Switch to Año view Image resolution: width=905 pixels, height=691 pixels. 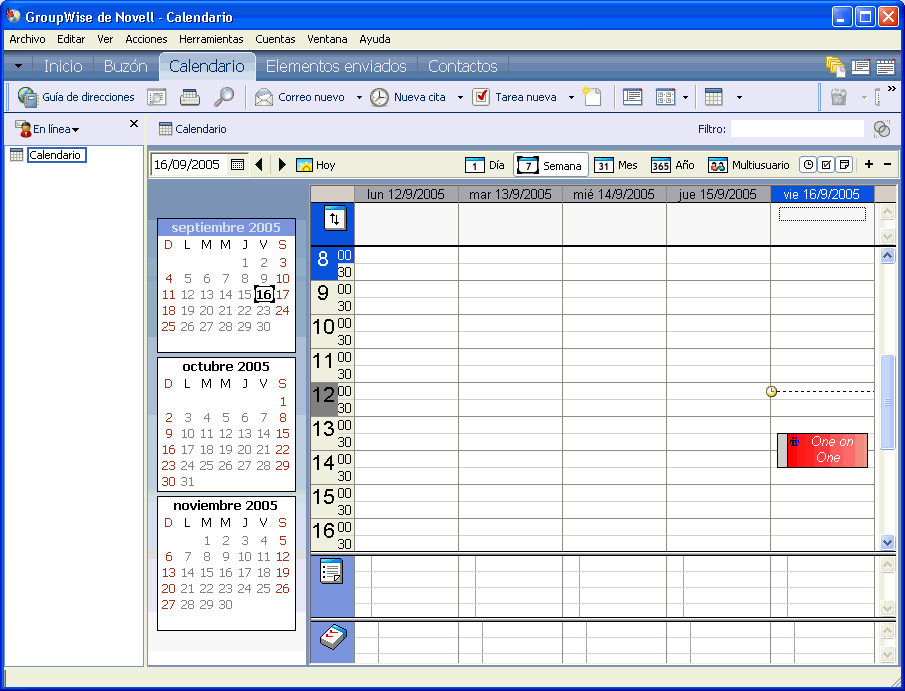pos(673,165)
